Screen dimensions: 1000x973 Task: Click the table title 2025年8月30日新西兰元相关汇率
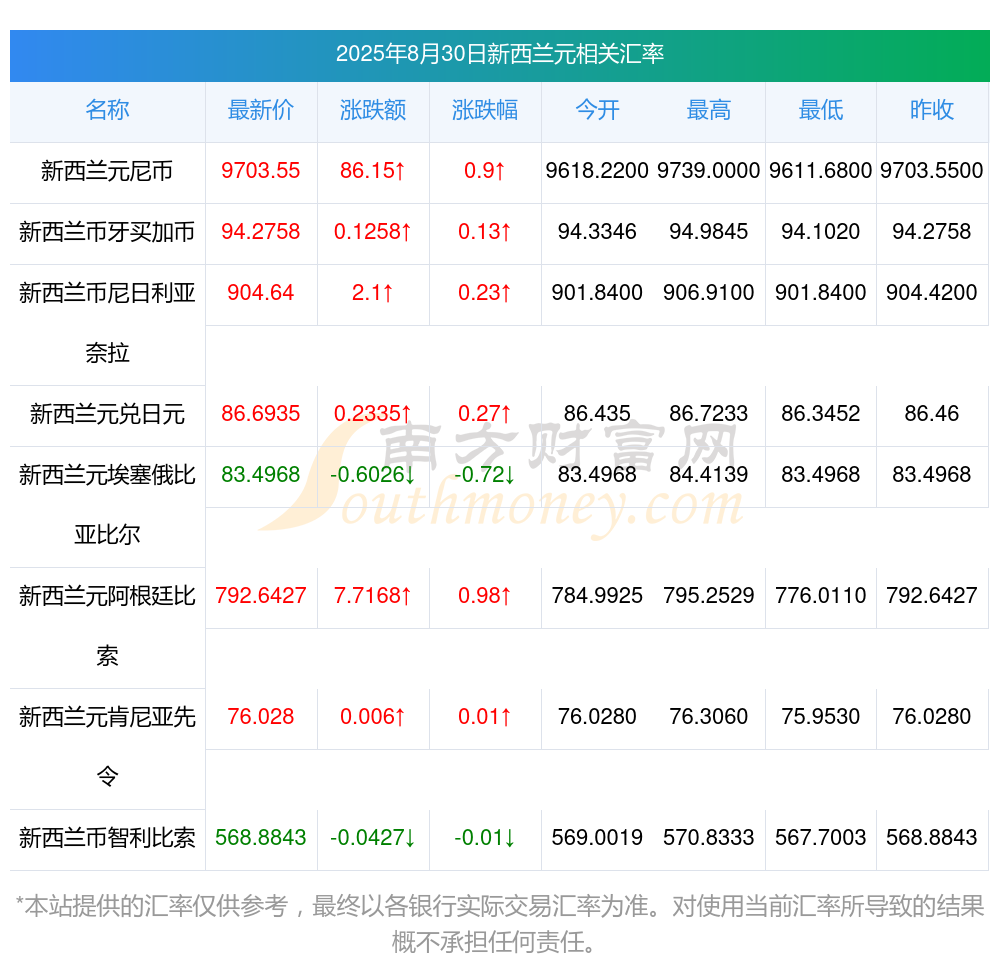coord(499,54)
